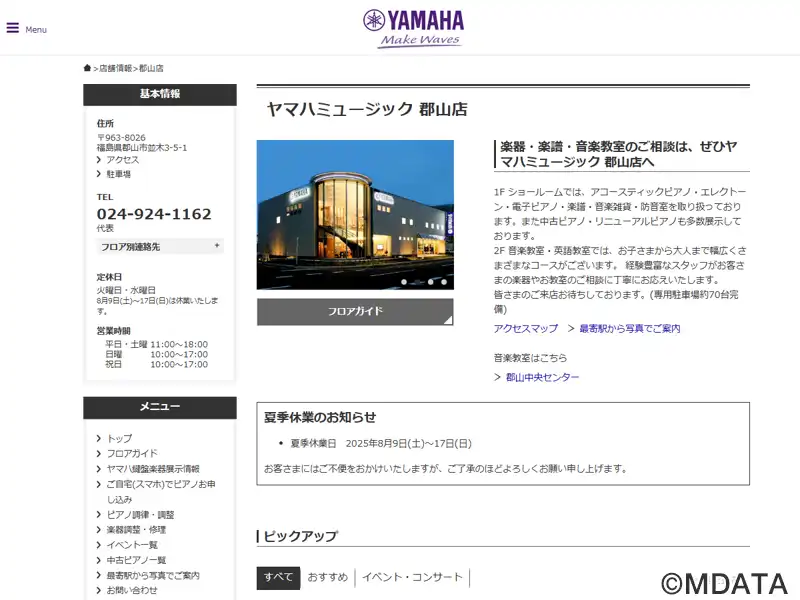Viewport: 800px width, 600px height.
Task: Open the アクセス link under address
Action: coord(122,160)
